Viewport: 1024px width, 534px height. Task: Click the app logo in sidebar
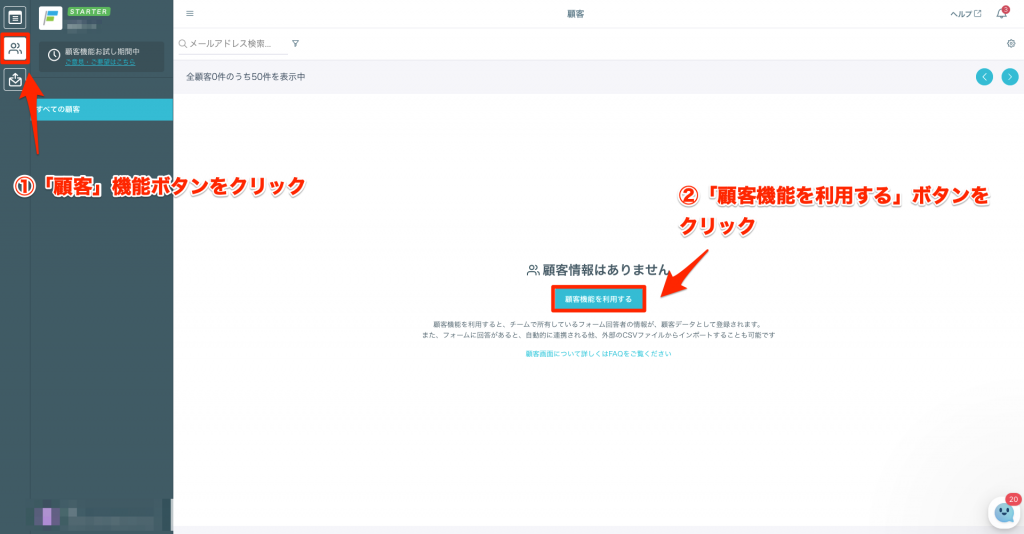(x=50, y=18)
